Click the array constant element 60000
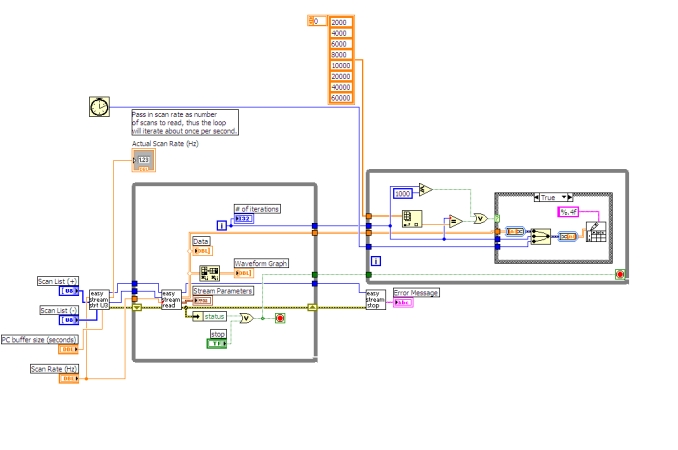678x450 pixels. [341, 98]
